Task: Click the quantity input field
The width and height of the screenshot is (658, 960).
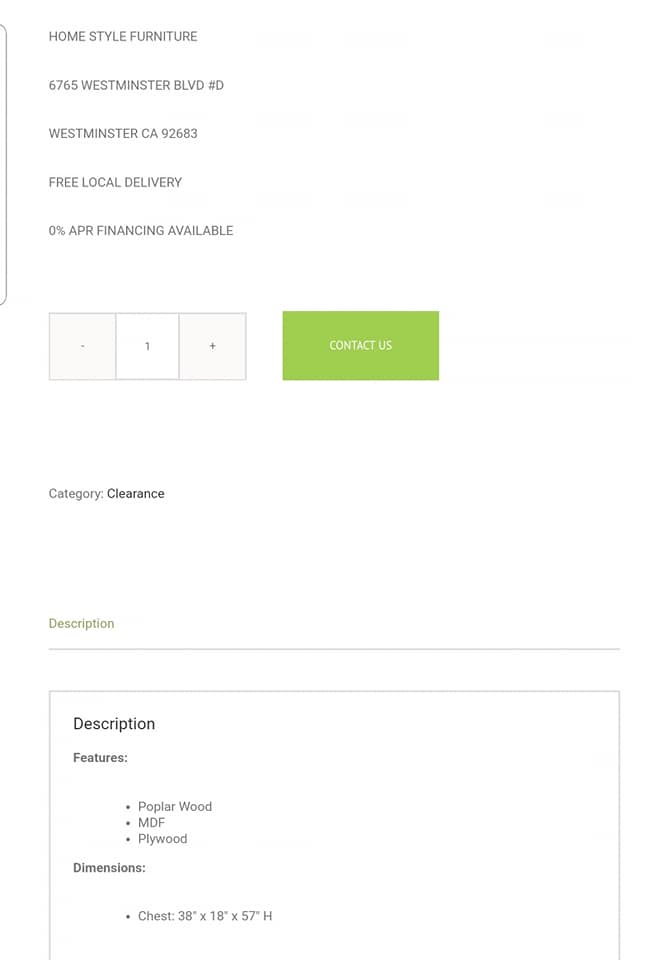Action: pos(147,346)
